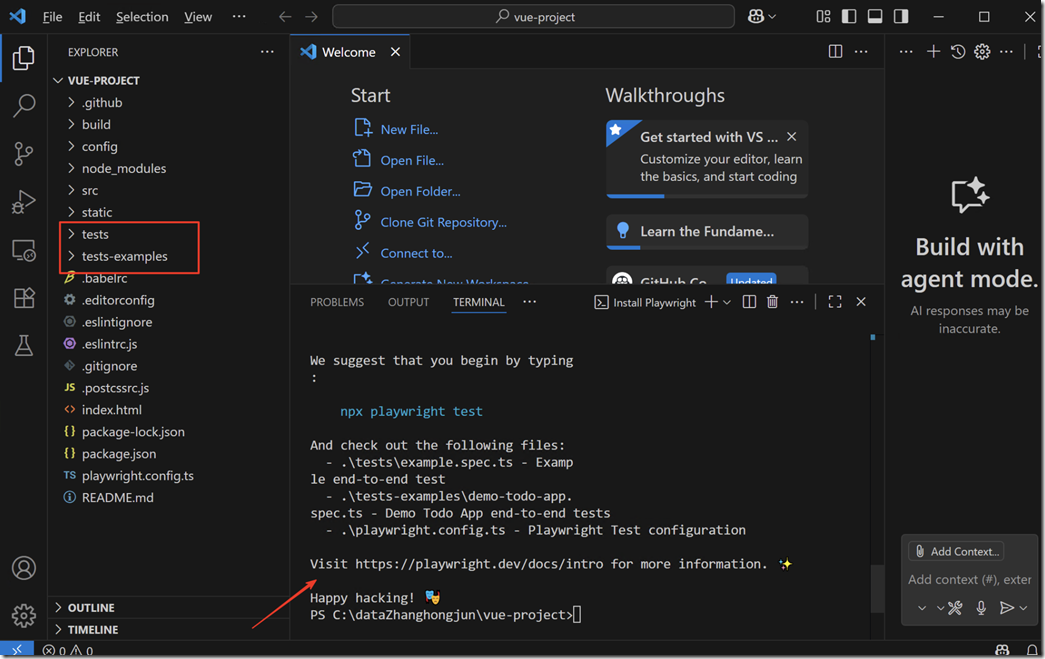Click the Open Folder... link

click(421, 192)
